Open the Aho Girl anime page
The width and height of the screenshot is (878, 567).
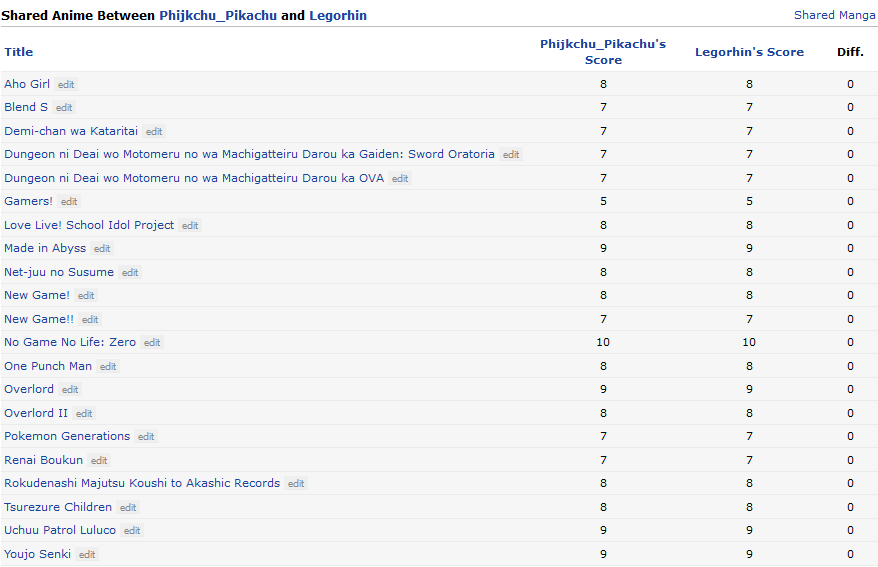click(x=27, y=84)
